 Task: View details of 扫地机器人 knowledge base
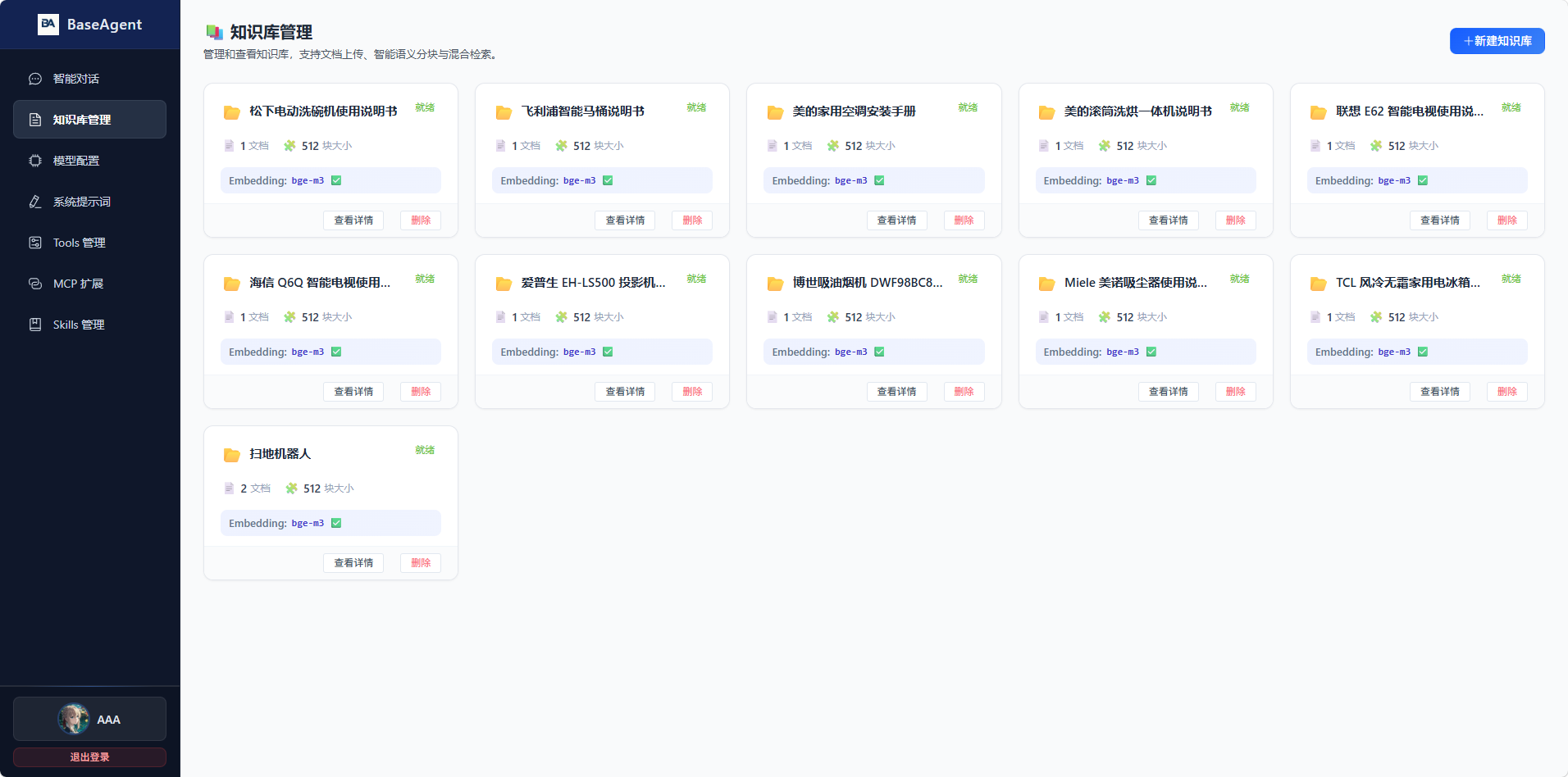click(353, 563)
